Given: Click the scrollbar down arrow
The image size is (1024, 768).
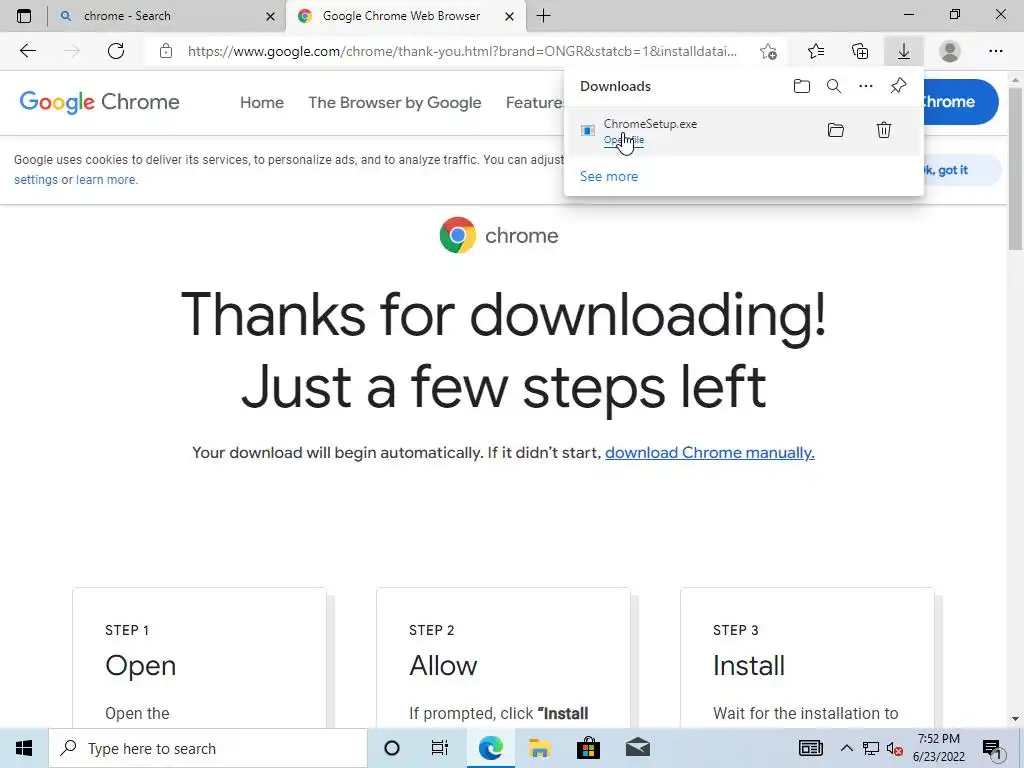Looking at the screenshot, I should 1016,719.
